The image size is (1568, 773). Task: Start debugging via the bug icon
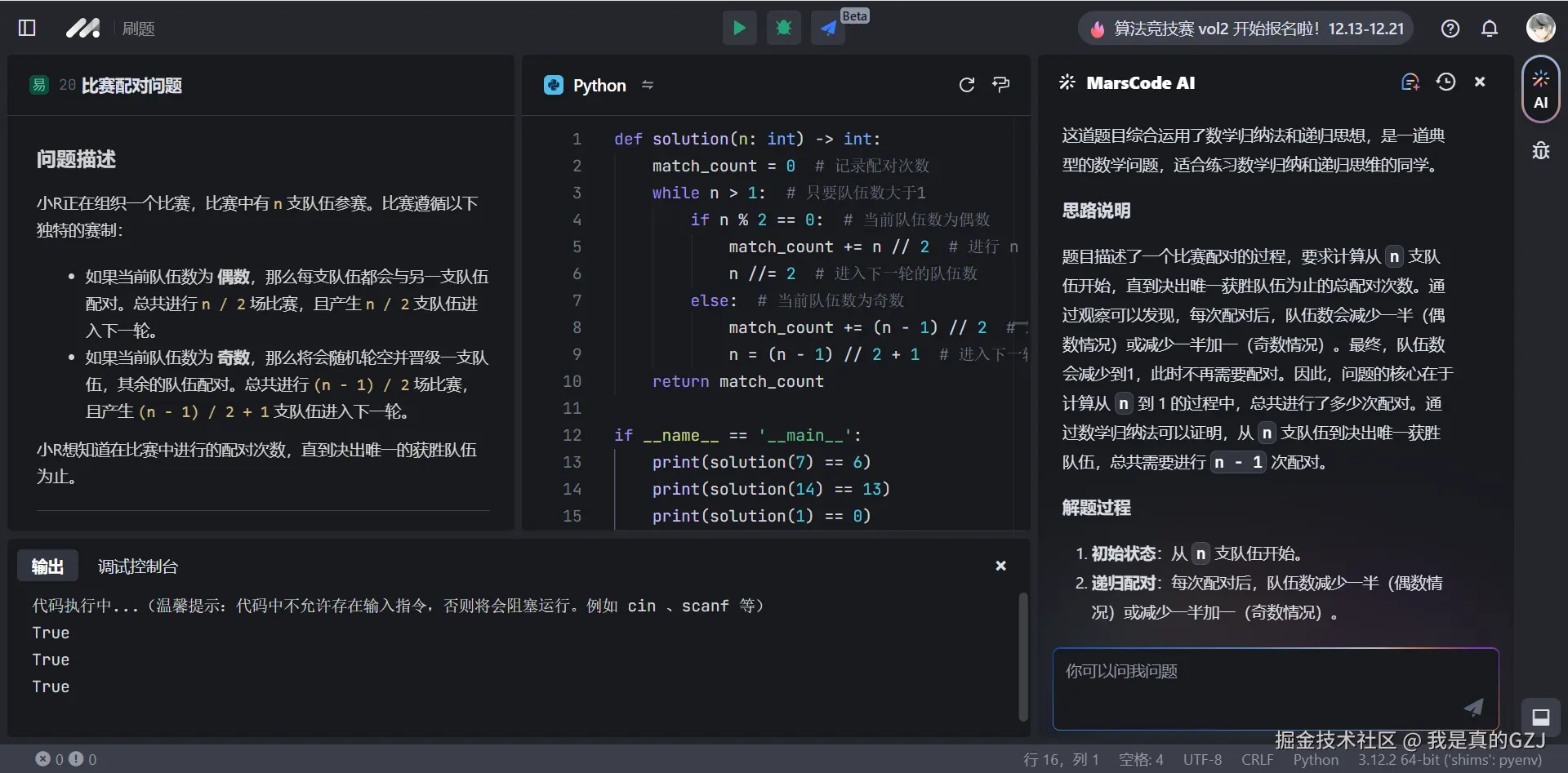point(783,28)
